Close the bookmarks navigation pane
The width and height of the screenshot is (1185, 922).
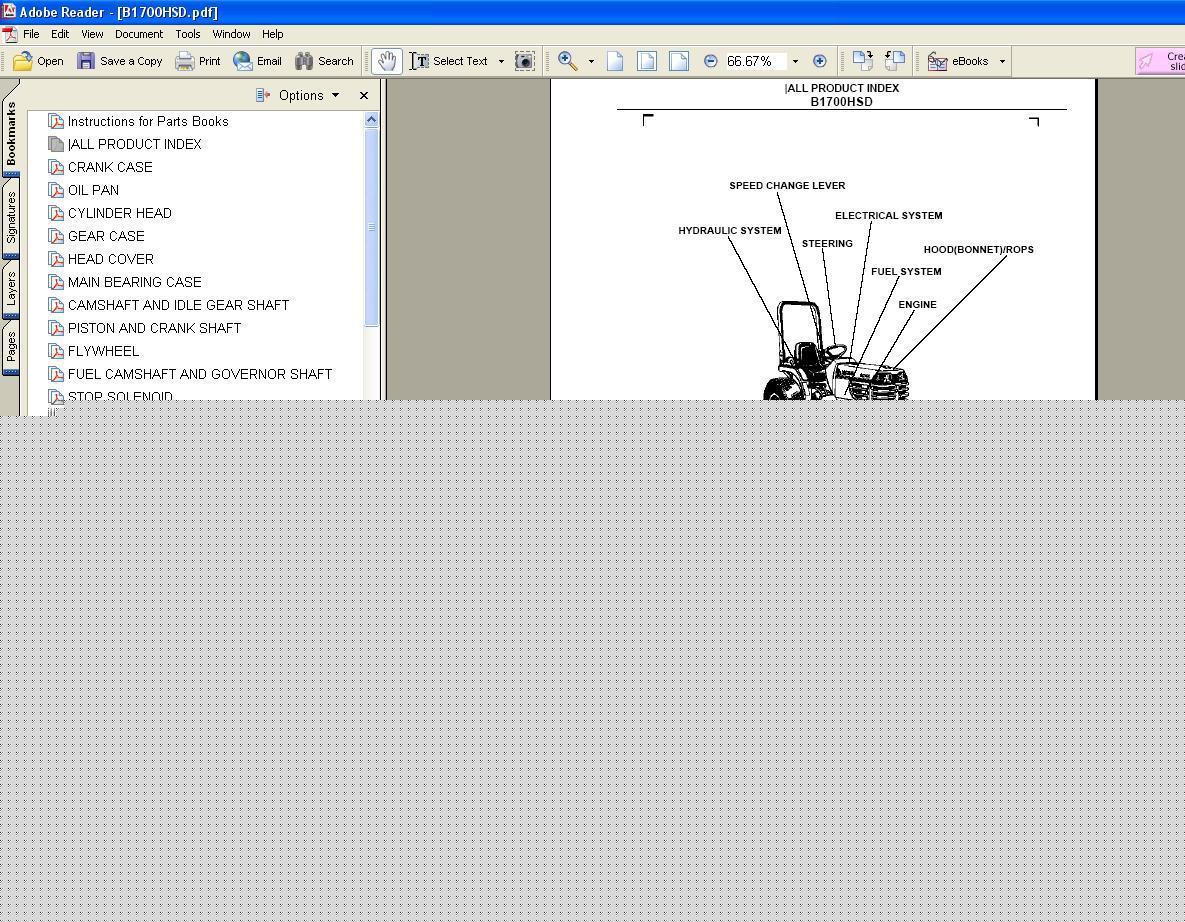click(364, 95)
